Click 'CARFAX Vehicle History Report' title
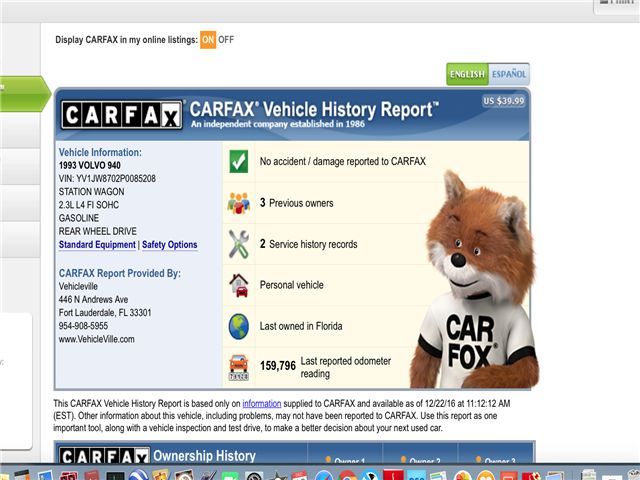640x480 pixels. [314, 109]
